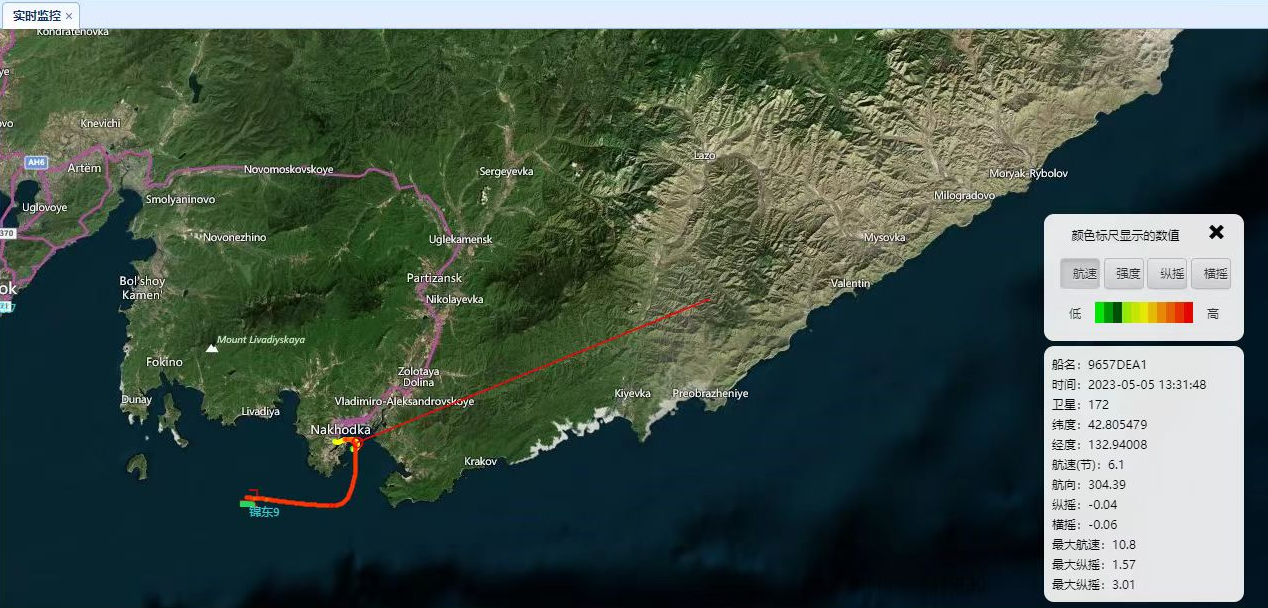Click the red end of color scale
The height and width of the screenshot is (608, 1268).
(1188, 313)
